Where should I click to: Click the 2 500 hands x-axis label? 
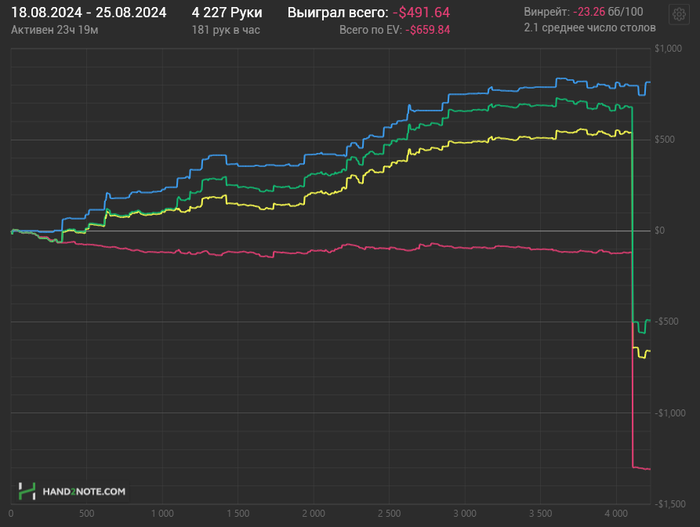(389, 514)
